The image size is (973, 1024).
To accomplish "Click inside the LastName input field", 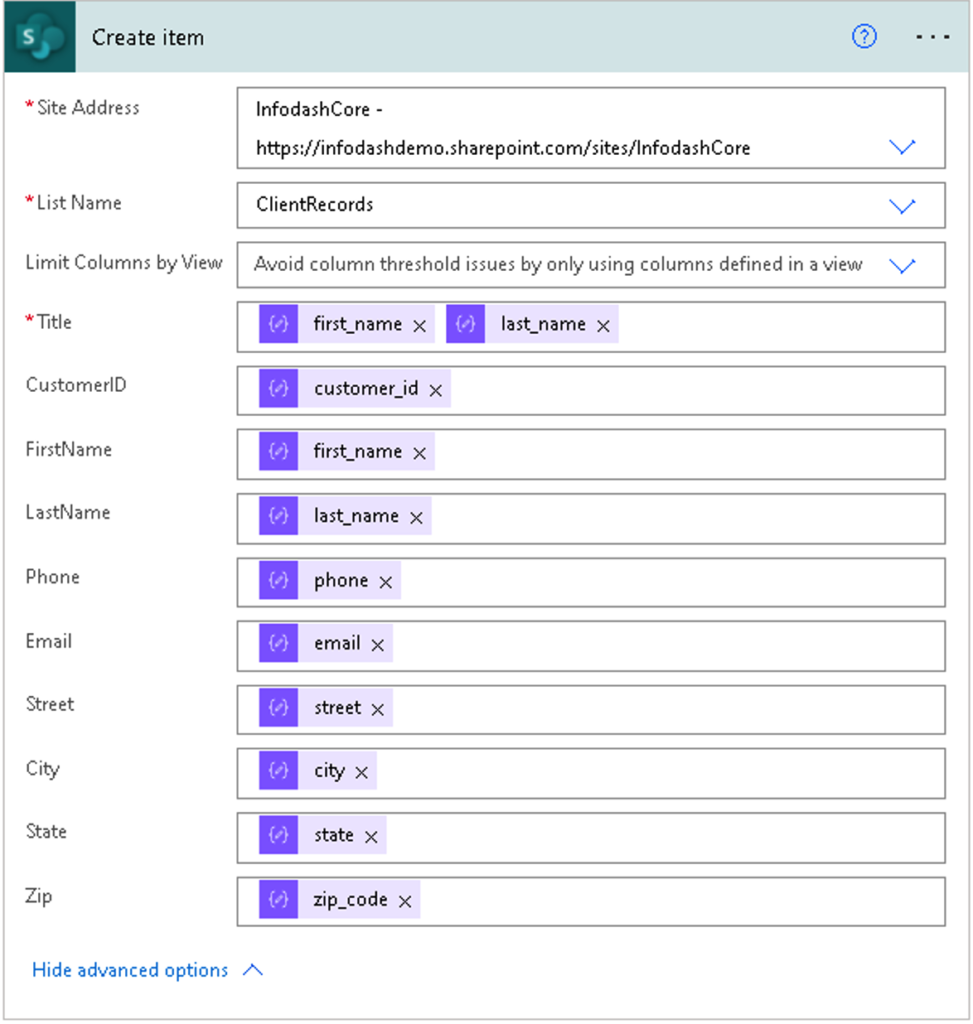I will [x=591, y=519].
